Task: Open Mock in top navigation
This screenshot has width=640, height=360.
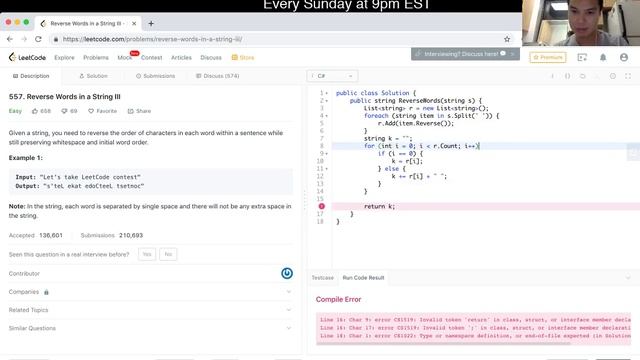Action: coord(124,58)
